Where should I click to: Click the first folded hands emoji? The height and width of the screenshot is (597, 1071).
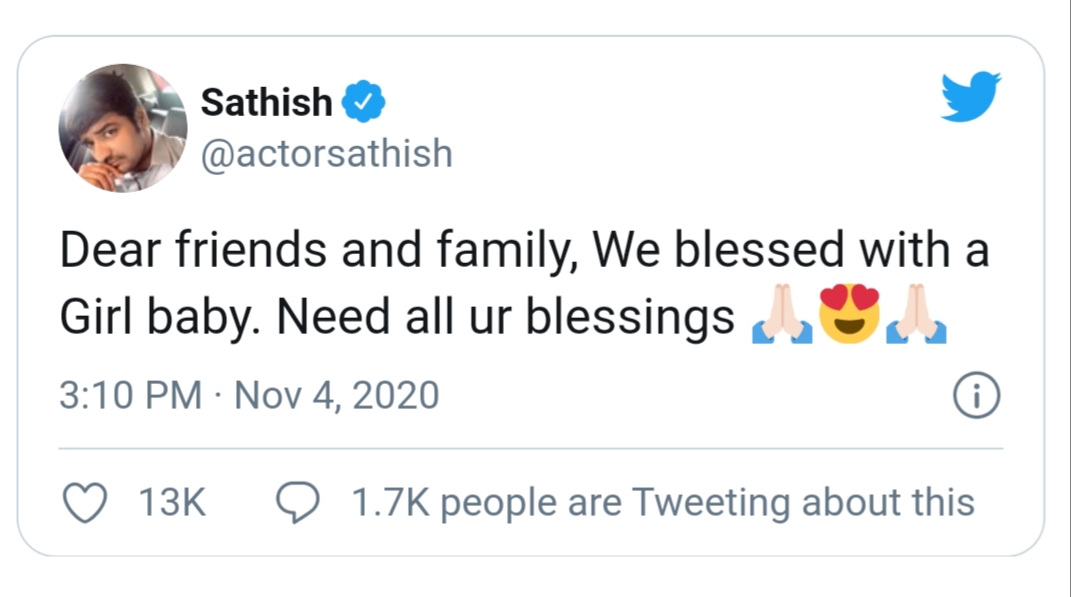click(782, 314)
